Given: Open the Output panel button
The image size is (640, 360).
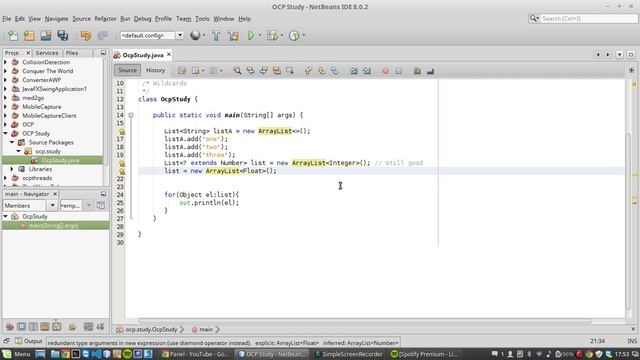Looking at the screenshot, I should click(29, 341).
